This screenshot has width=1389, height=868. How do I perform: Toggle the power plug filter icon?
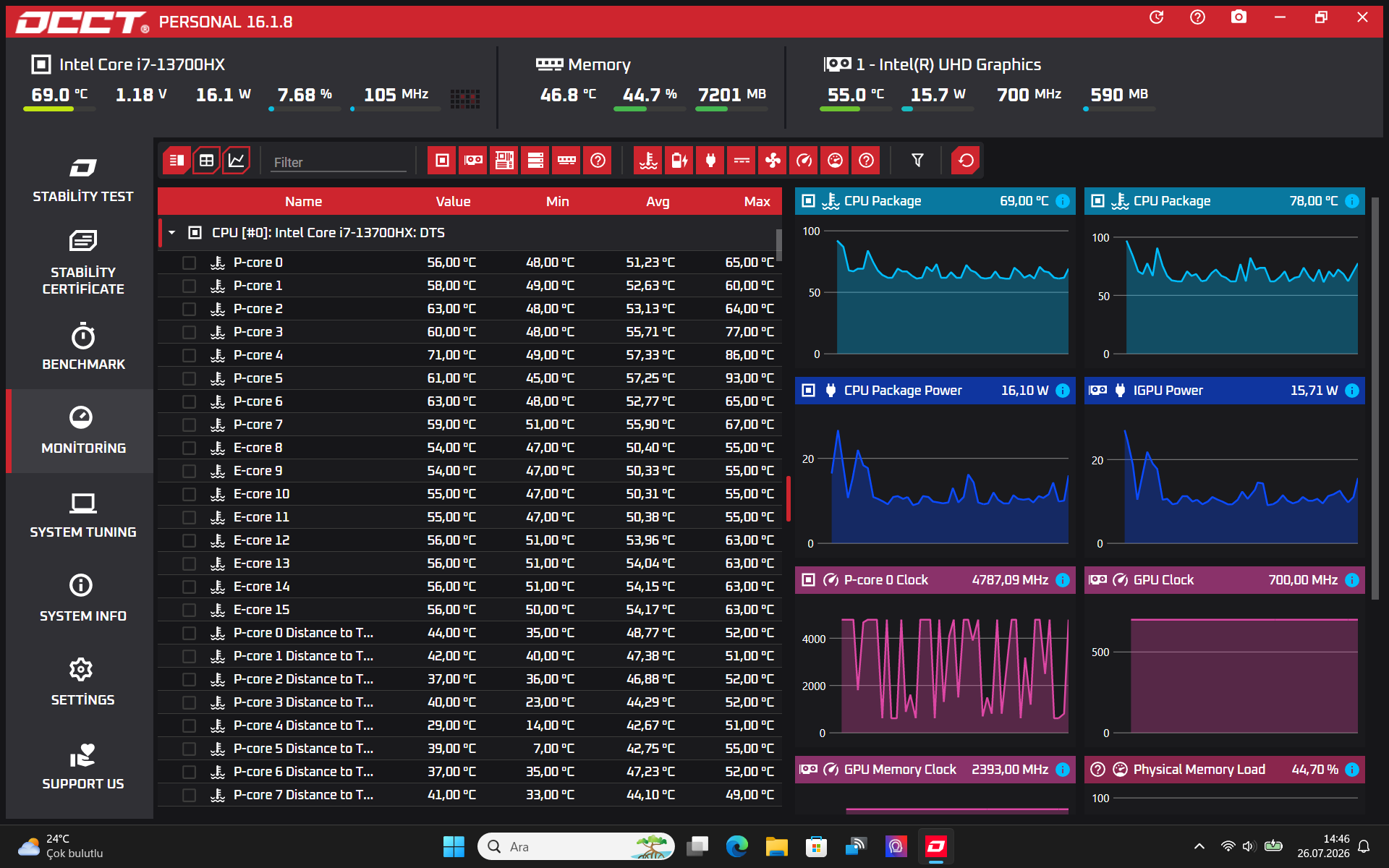click(x=710, y=161)
